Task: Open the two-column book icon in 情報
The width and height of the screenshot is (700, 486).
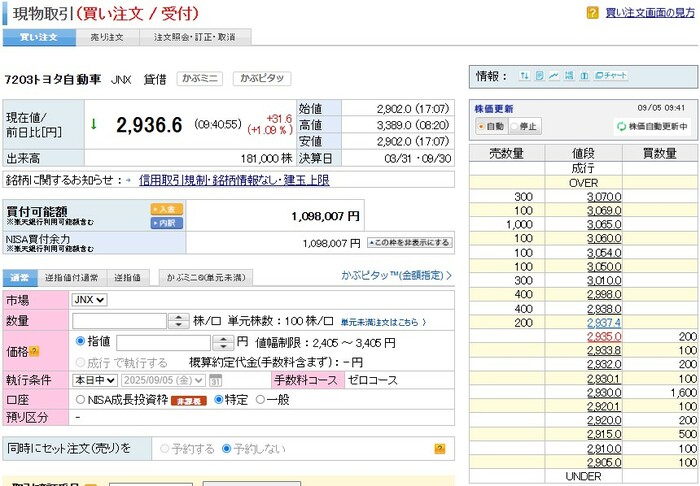Action: pyautogui.click(x=584, y=76)
